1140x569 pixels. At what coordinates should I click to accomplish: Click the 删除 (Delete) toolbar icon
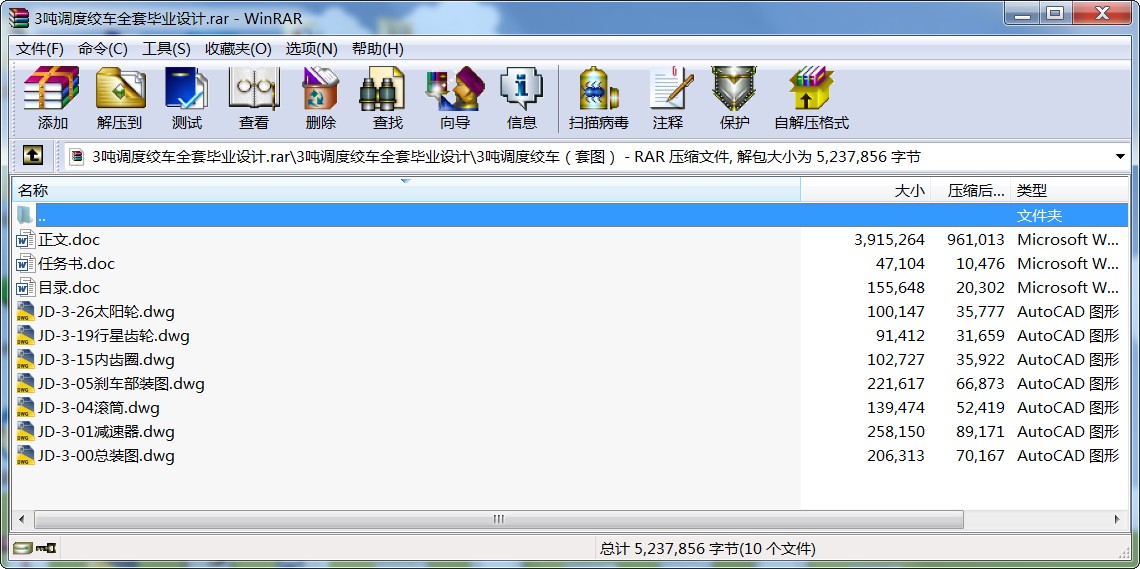pos(320,98)
